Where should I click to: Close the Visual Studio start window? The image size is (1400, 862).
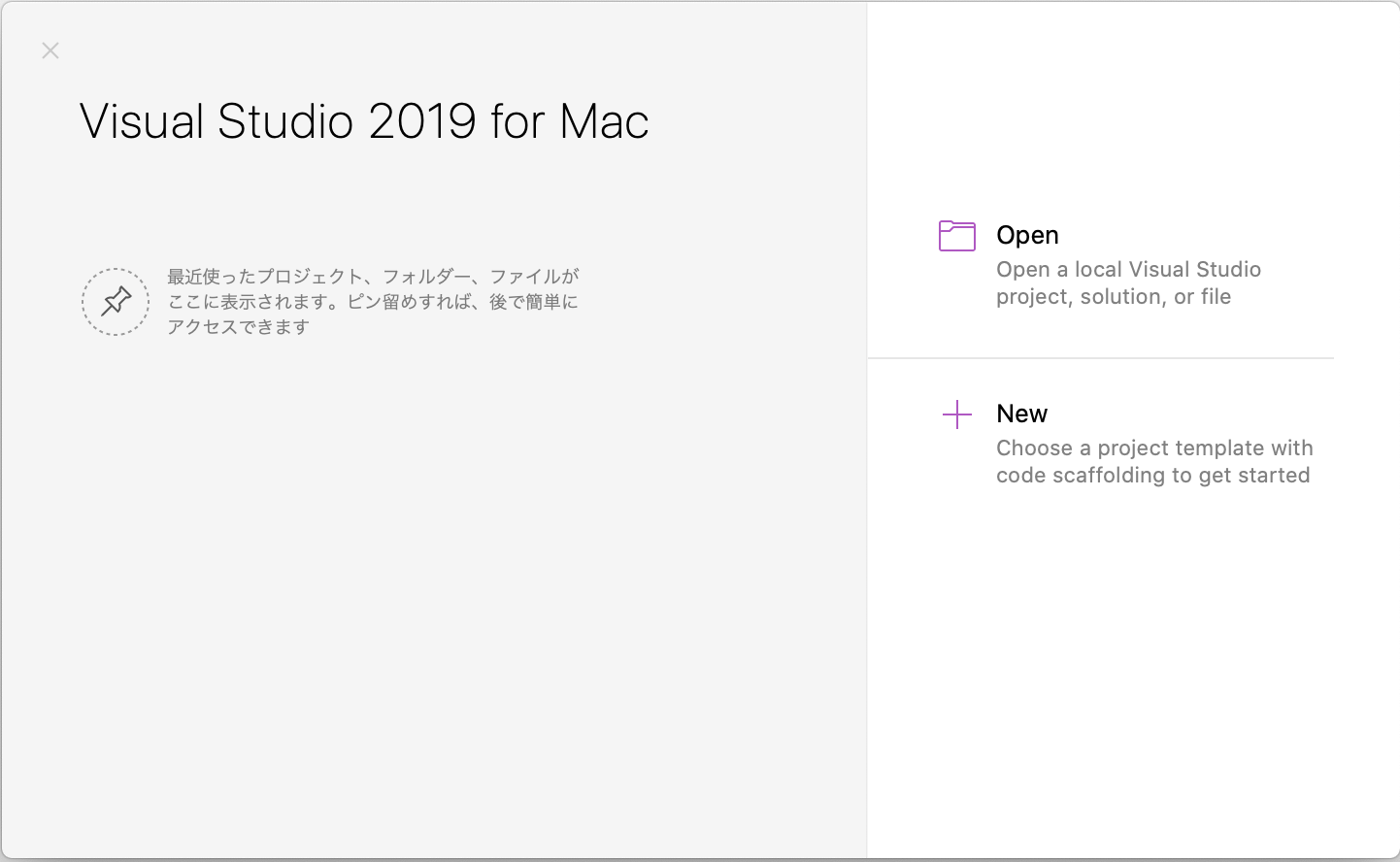[50, 50]
